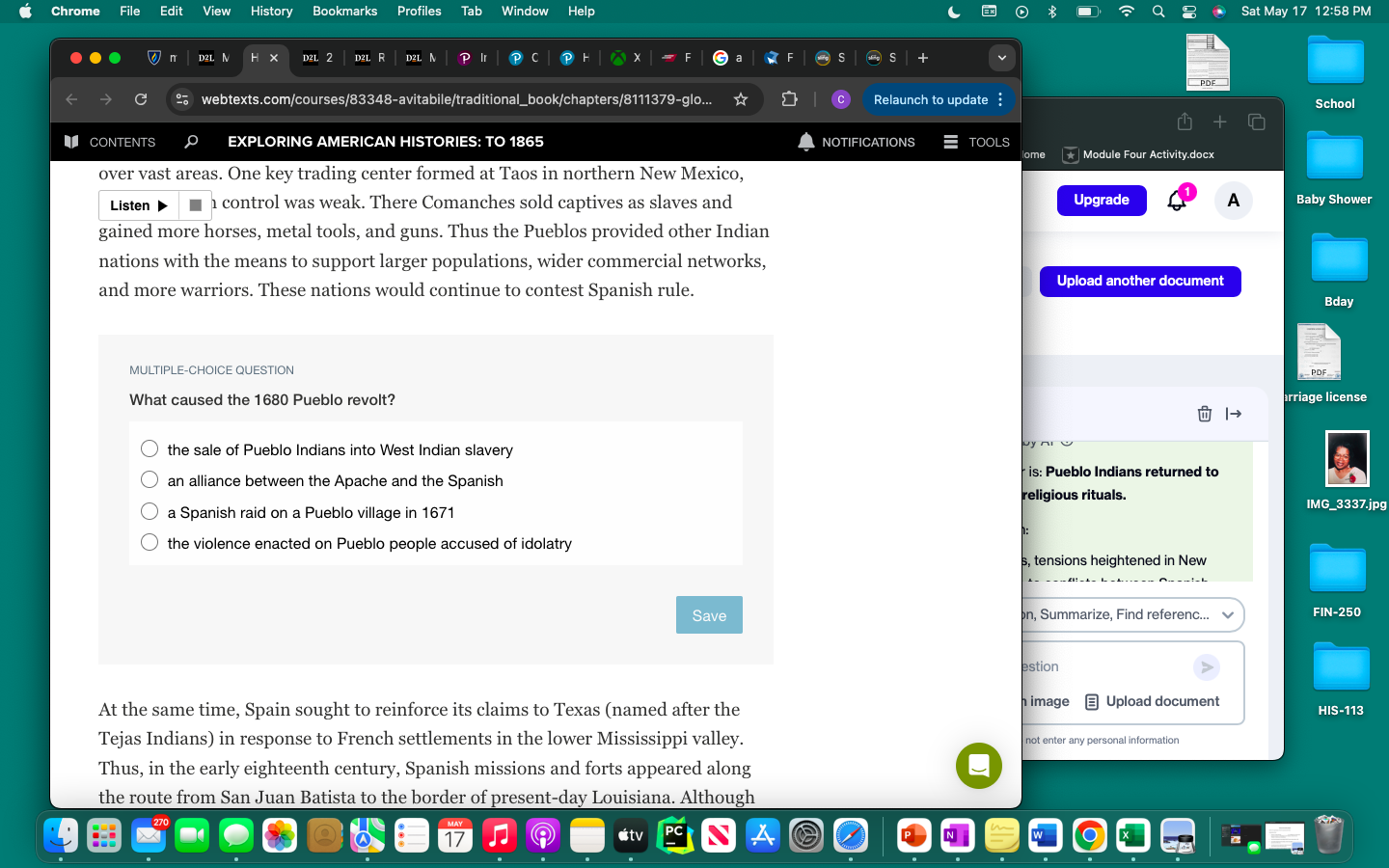Open Microsoft Word from the Dock

(1045, 836)
